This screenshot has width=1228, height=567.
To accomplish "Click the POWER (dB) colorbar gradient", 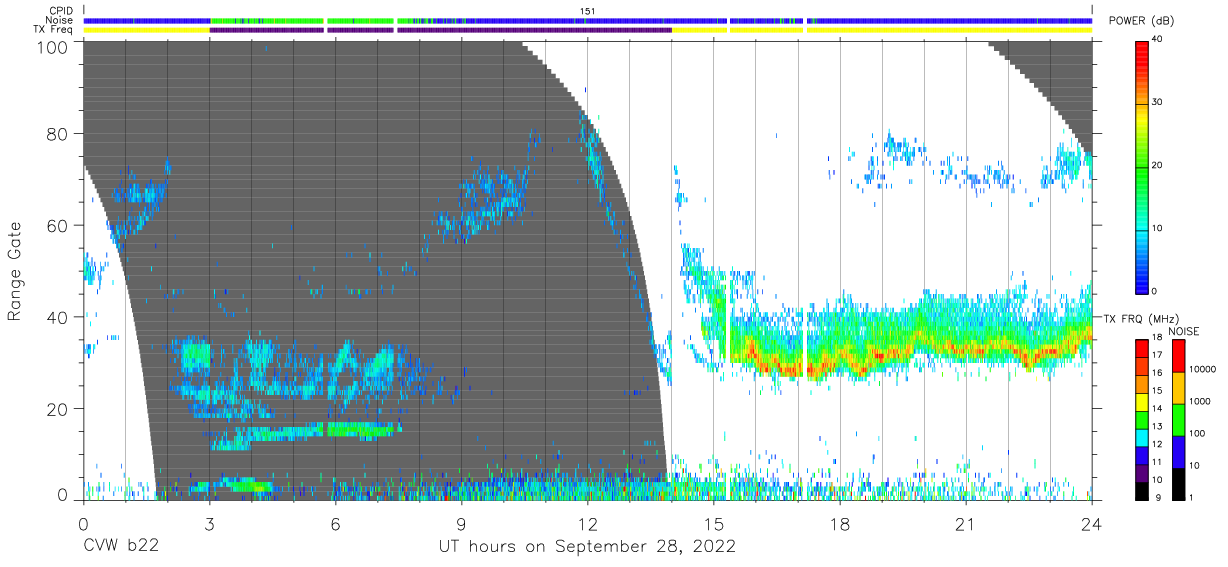I will (x=1141, y=166).
